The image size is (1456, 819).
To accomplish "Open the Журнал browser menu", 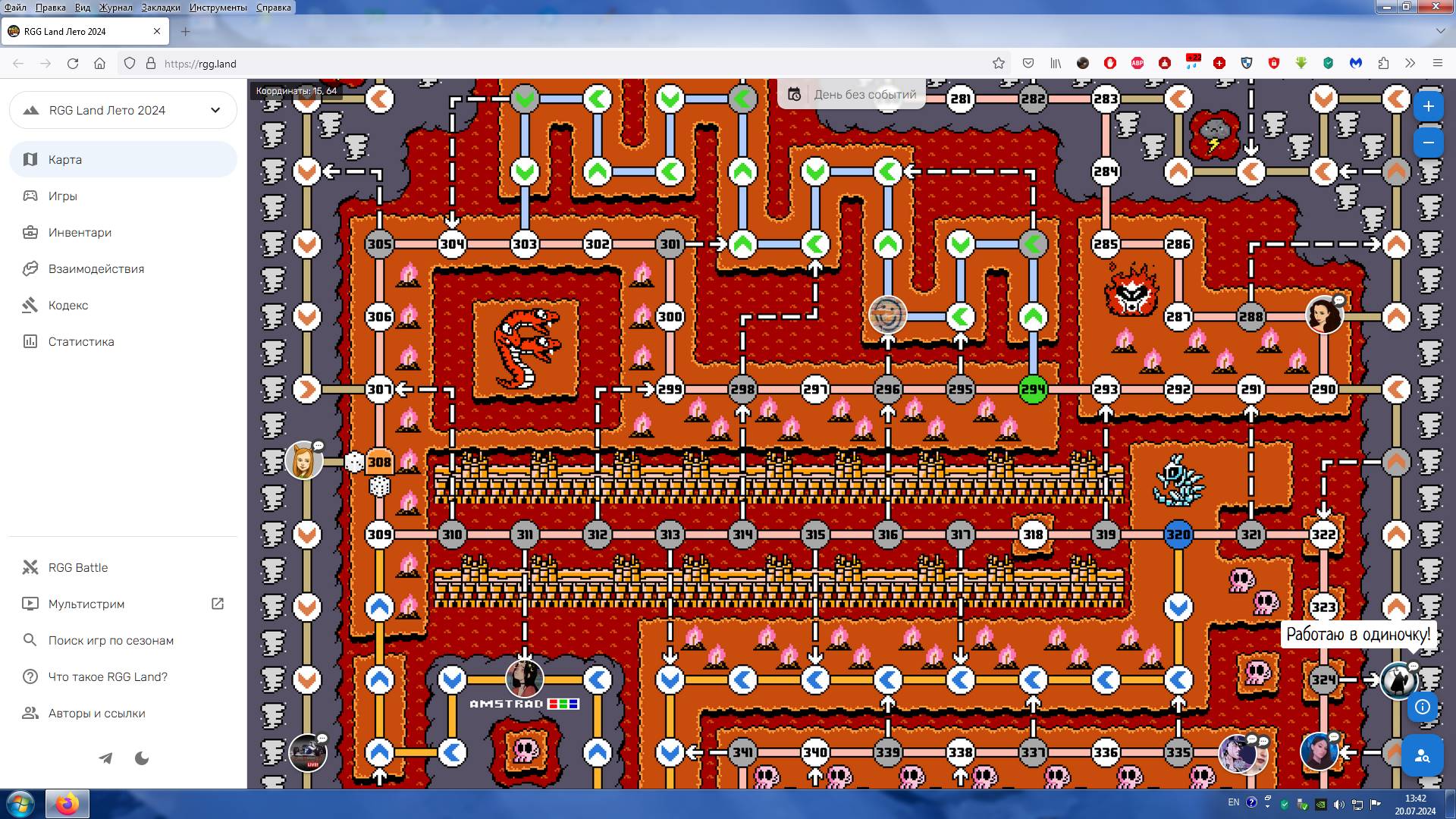I will click(115, 8).
